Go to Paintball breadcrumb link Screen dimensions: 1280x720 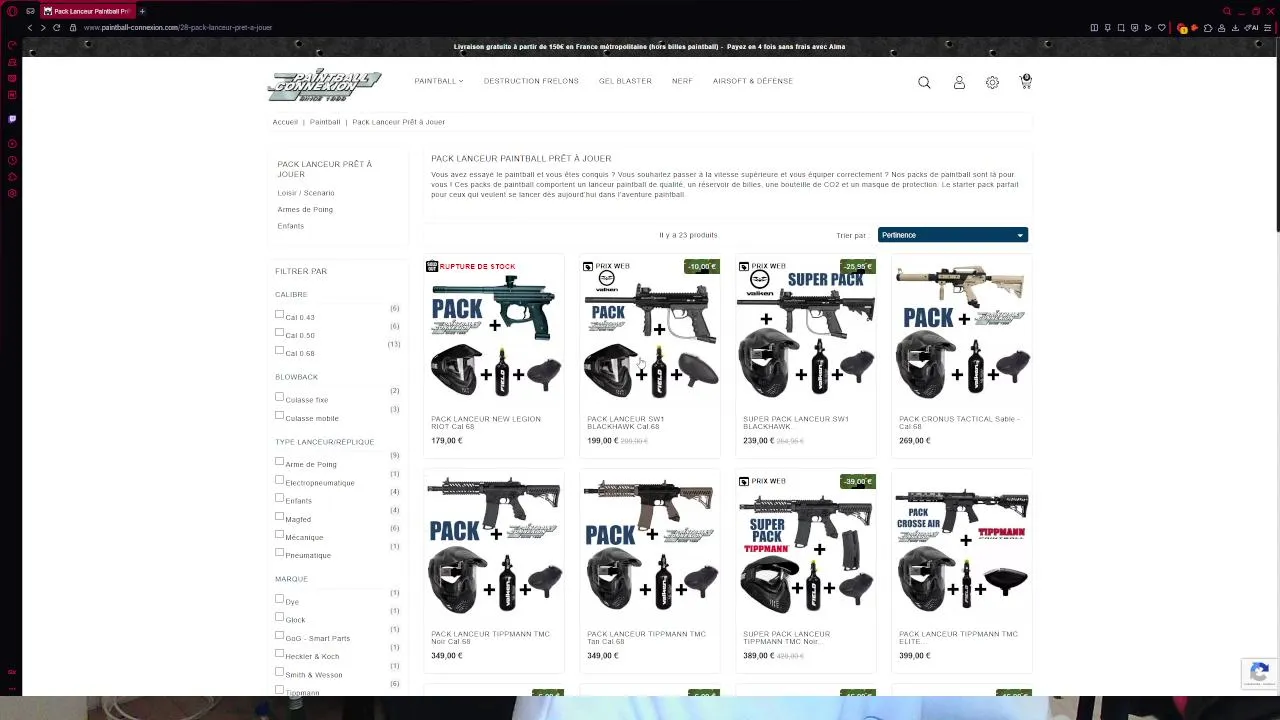[325, 122]
